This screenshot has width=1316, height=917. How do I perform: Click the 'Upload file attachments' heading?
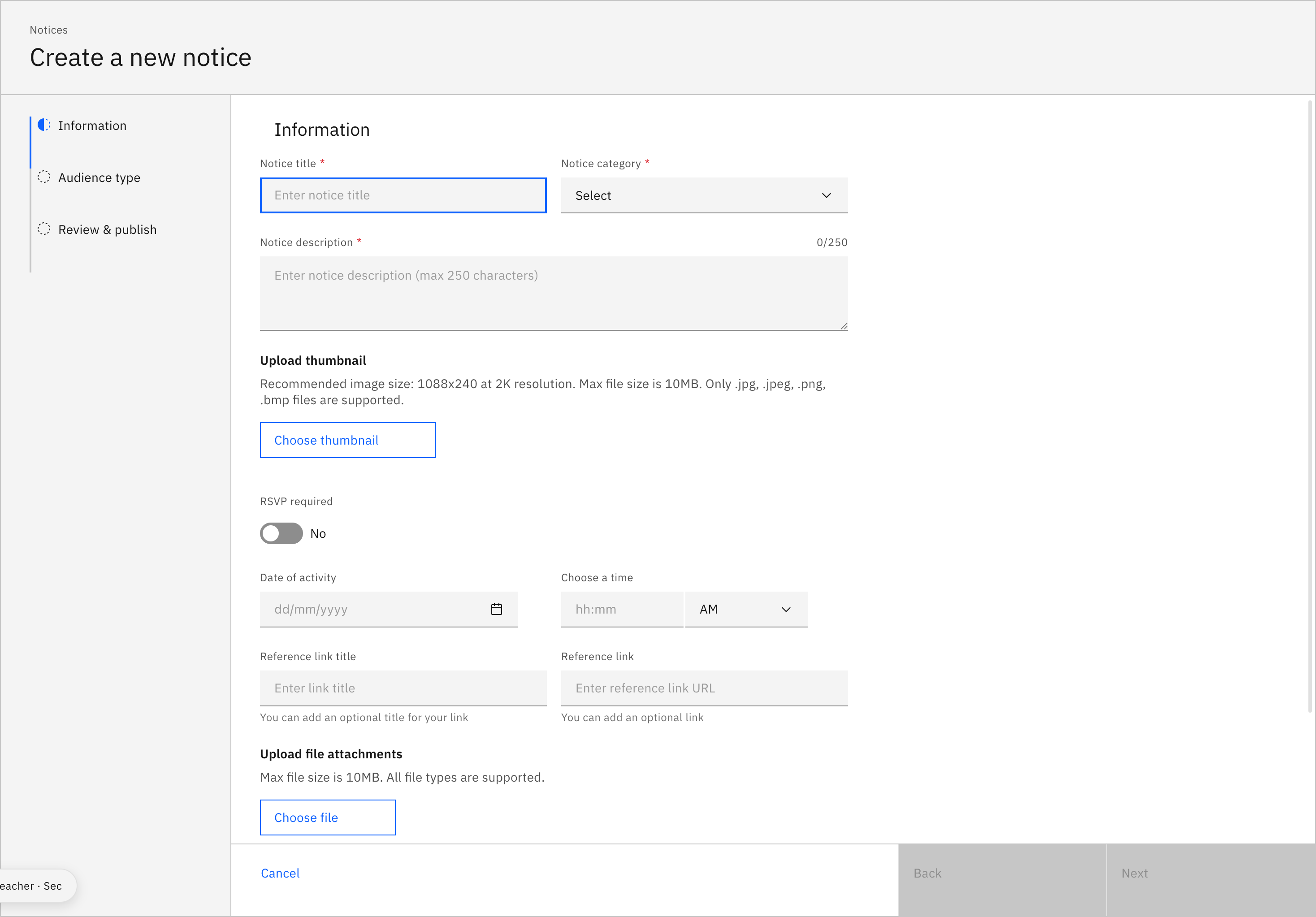(x=331, y=754)
